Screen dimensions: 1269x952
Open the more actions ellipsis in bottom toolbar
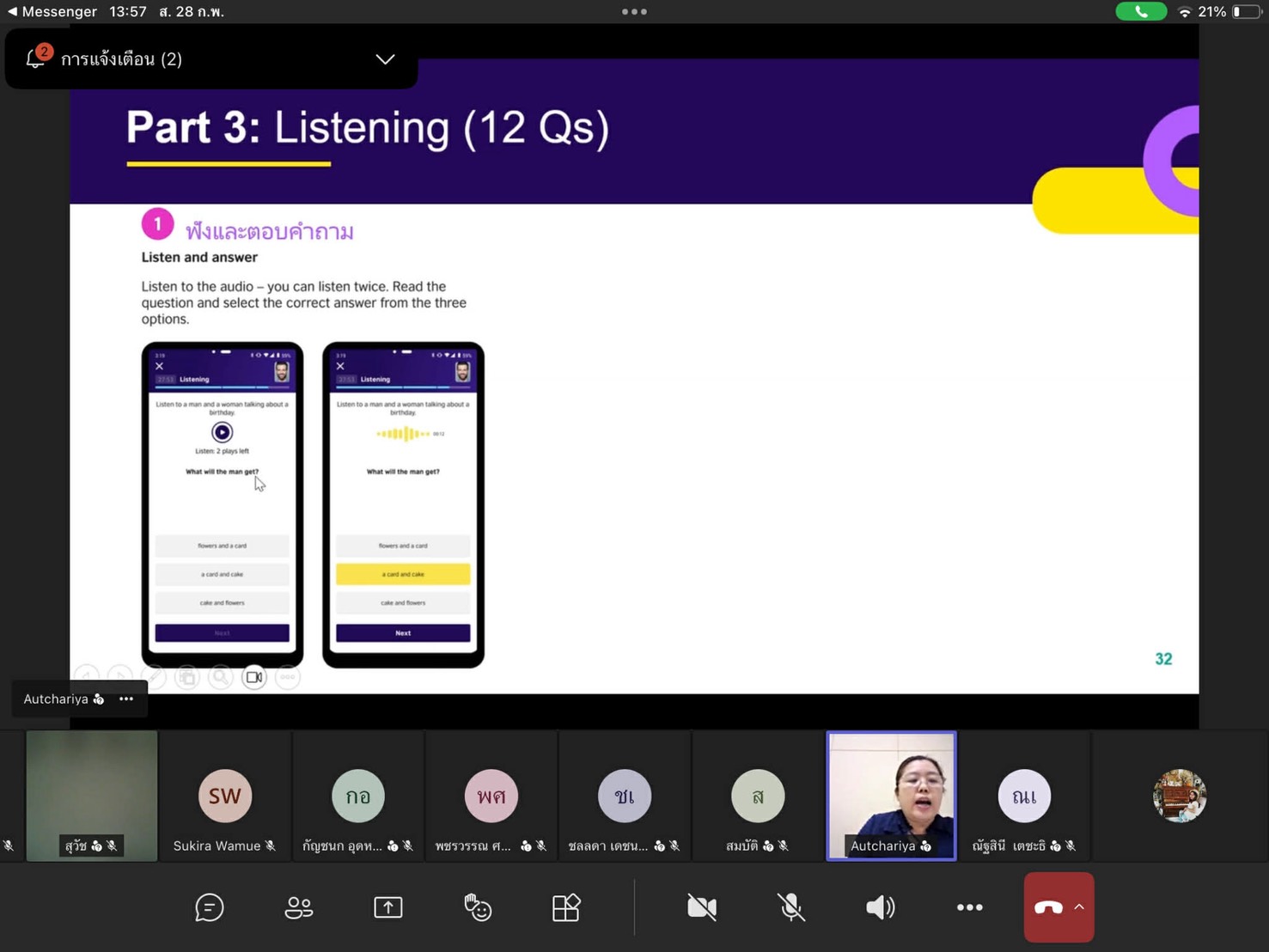pyautogui.click(x=969, y=907)
